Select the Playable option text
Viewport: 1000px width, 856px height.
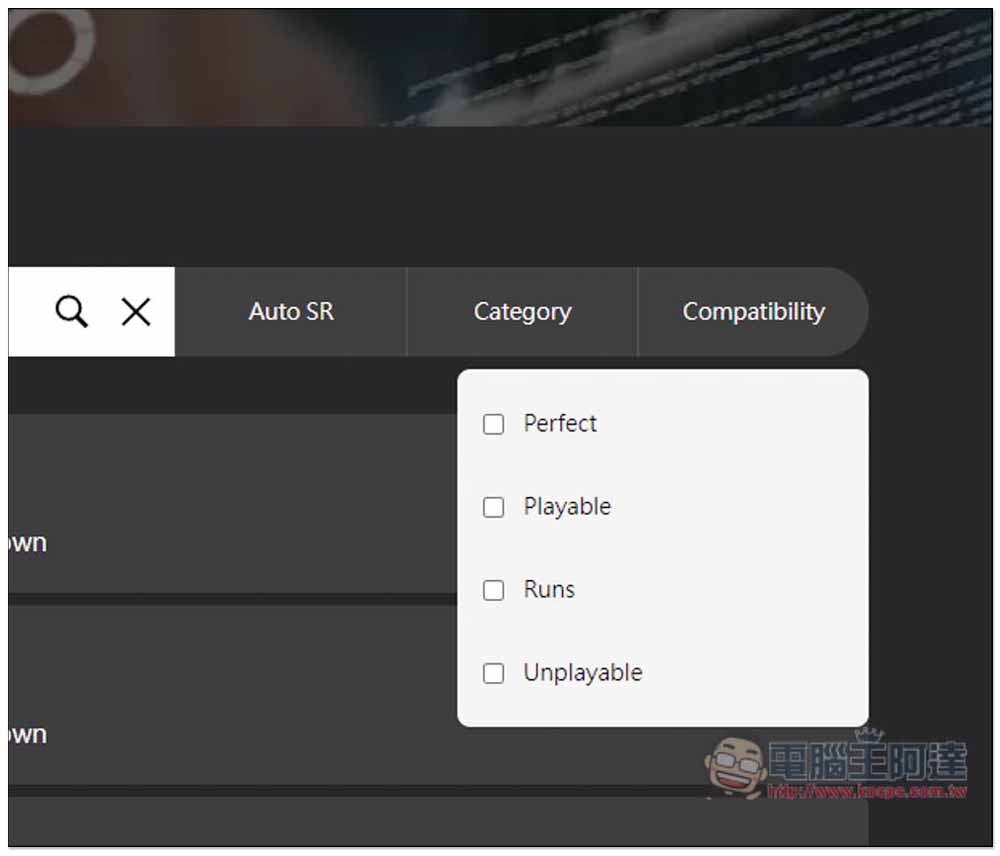(x=567, y=507)
